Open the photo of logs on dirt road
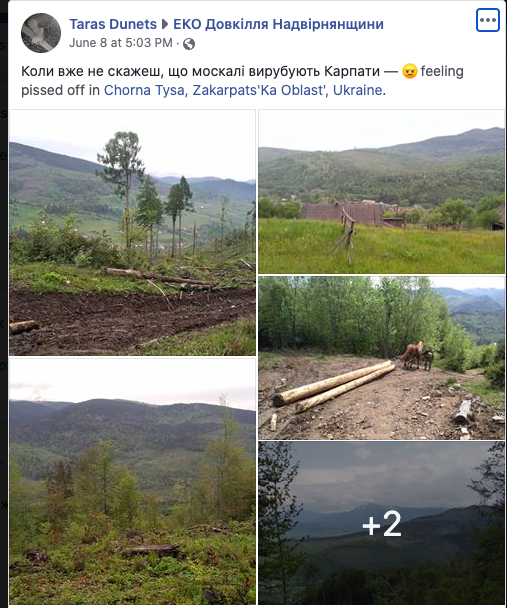 pyautogui.click(x=381, y=358)
